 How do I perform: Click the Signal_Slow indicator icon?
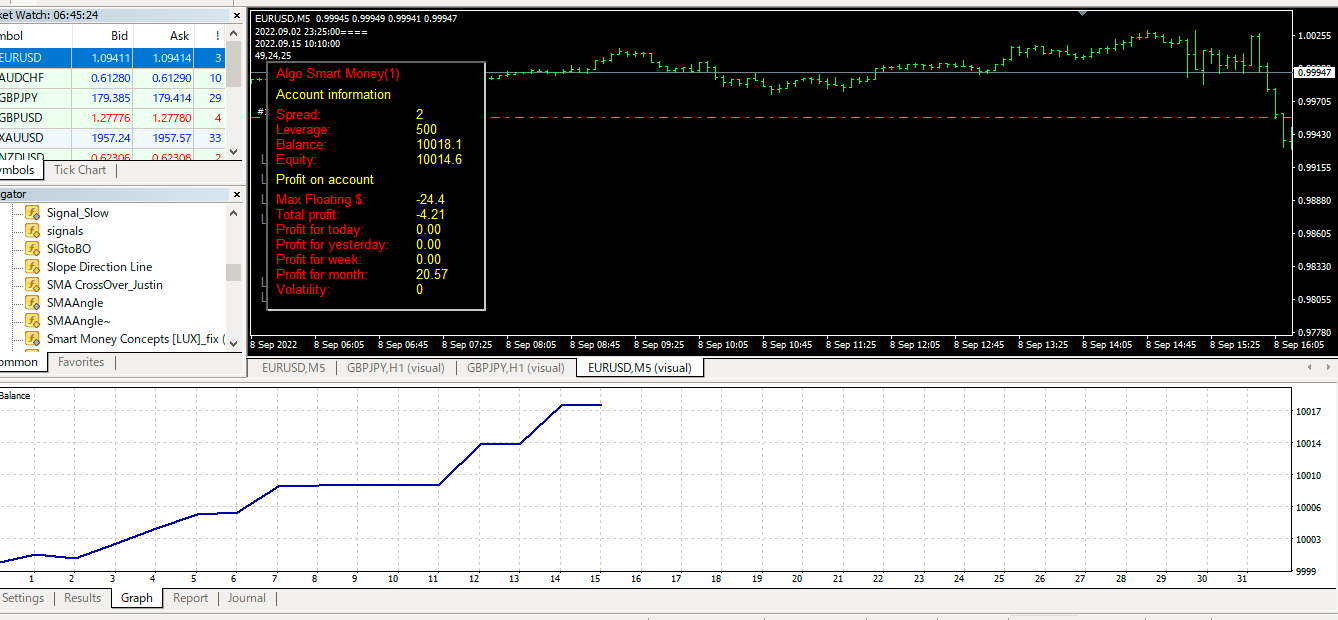(32, 213)
